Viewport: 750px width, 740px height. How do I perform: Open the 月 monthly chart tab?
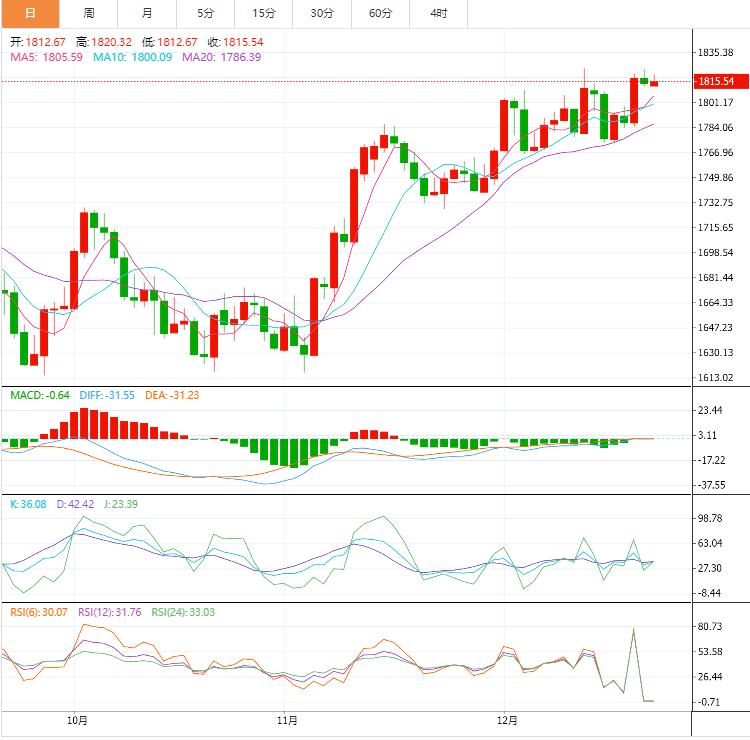[x=147, y=13]
